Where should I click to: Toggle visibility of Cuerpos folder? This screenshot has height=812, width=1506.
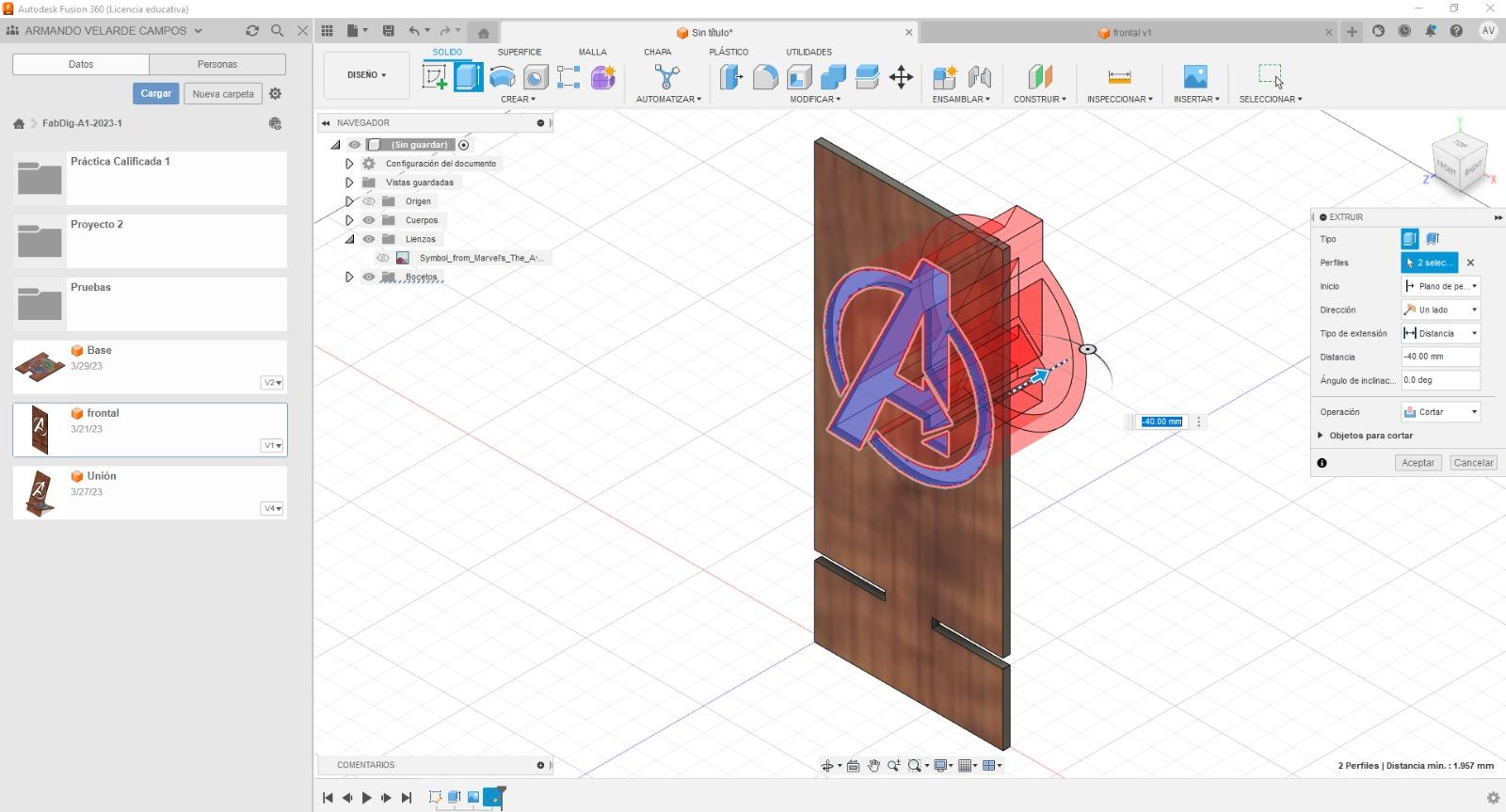[369, 220]
